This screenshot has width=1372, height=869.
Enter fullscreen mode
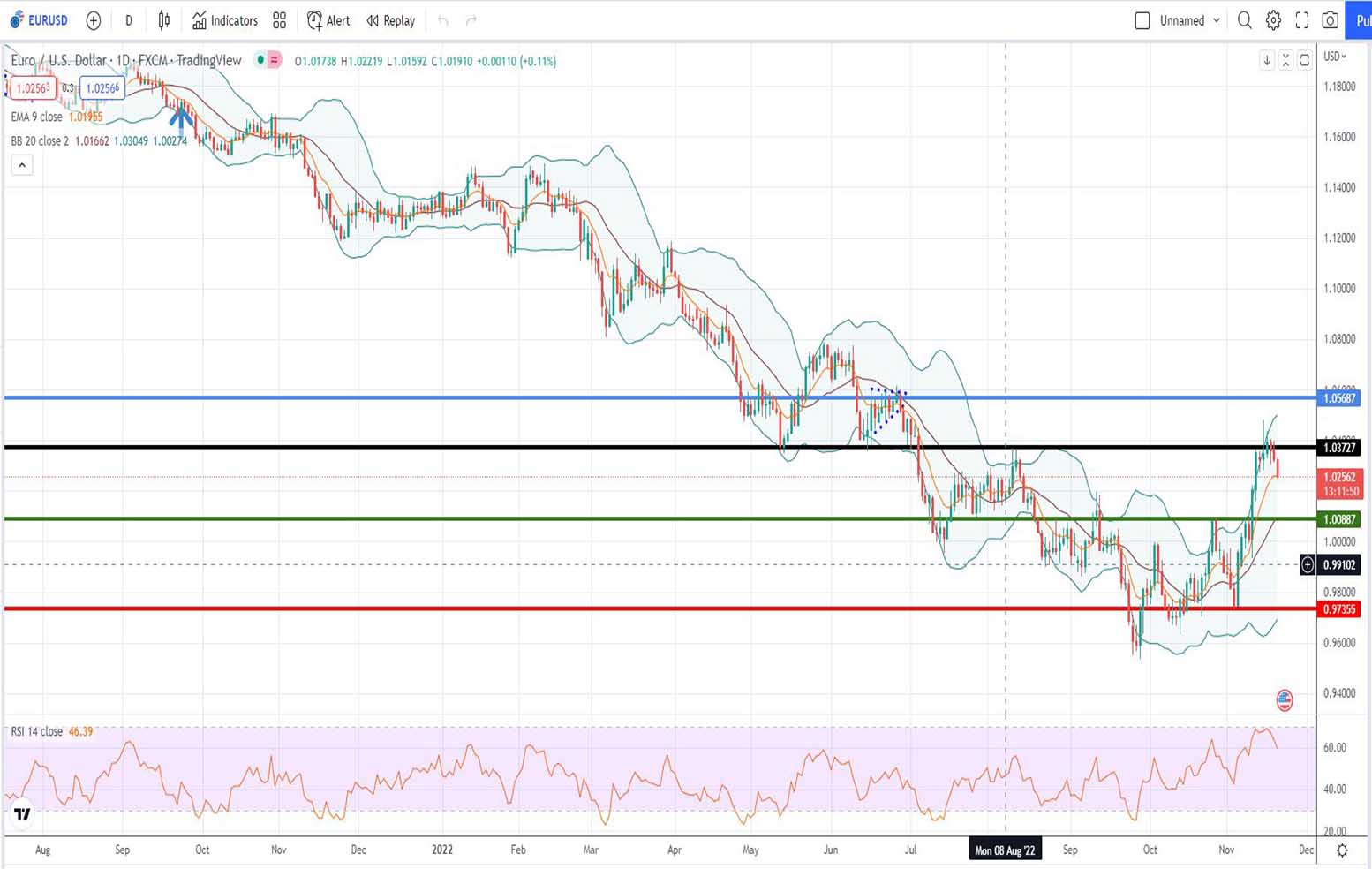point(1301,20)
